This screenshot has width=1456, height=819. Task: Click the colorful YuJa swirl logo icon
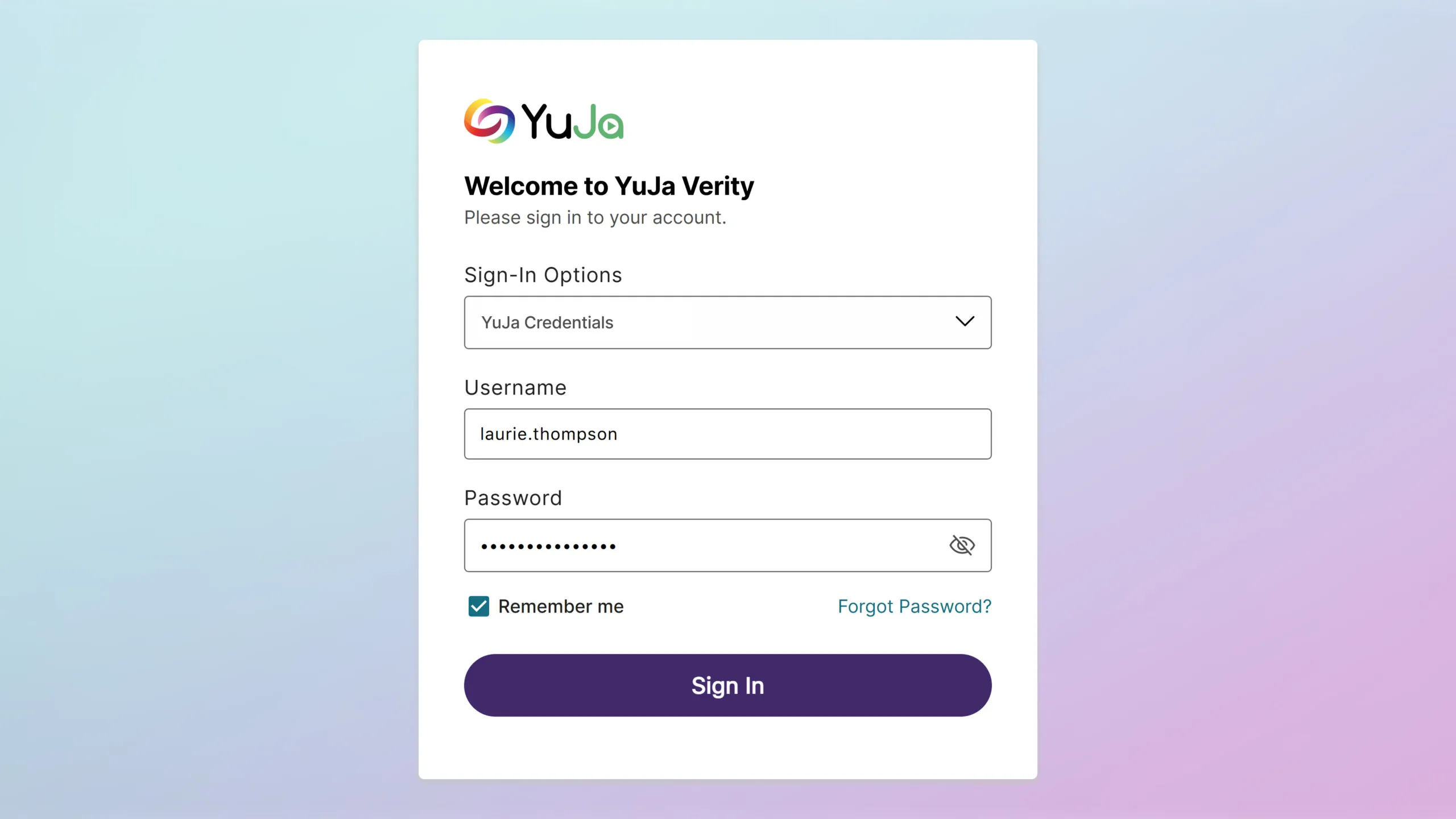pos(490,121)
